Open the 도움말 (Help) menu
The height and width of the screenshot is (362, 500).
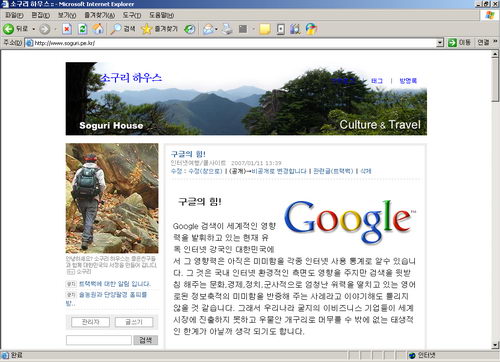click(161, 15)
